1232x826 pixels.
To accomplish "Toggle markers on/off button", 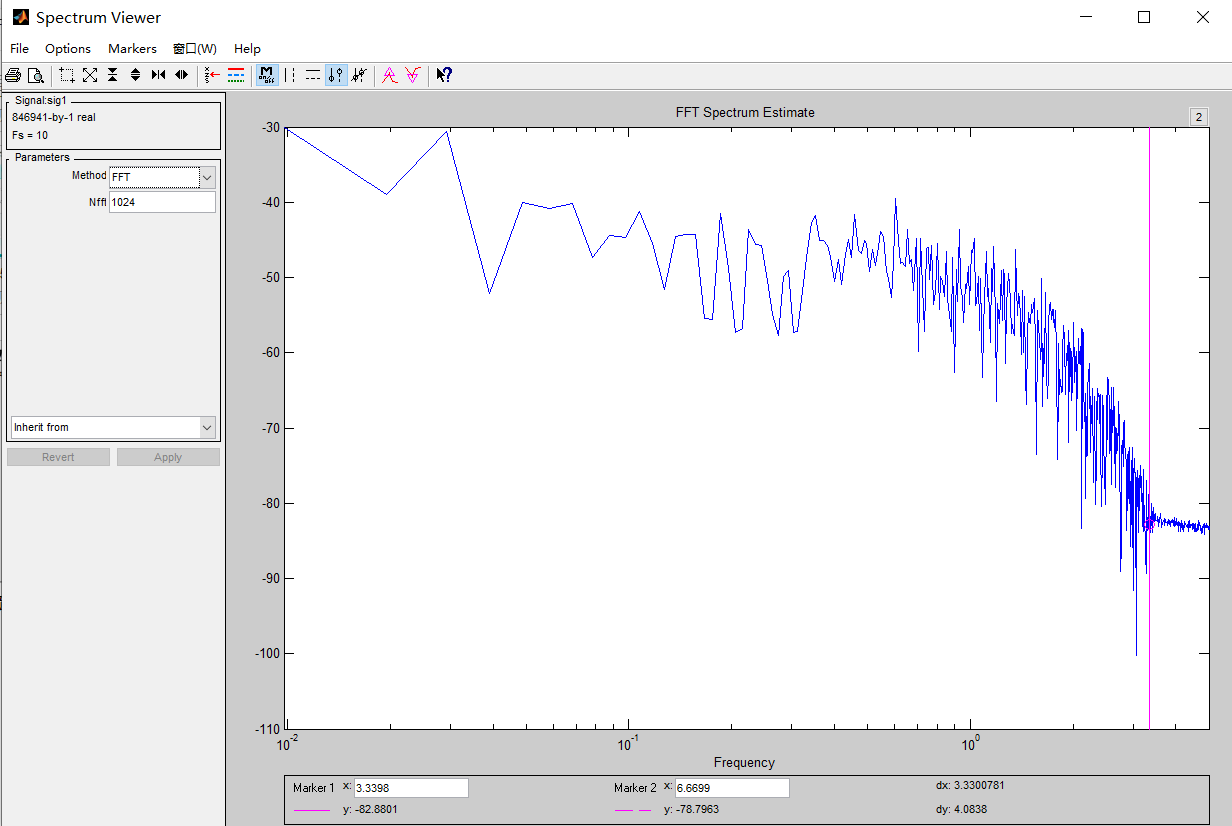I will point(267,75).
